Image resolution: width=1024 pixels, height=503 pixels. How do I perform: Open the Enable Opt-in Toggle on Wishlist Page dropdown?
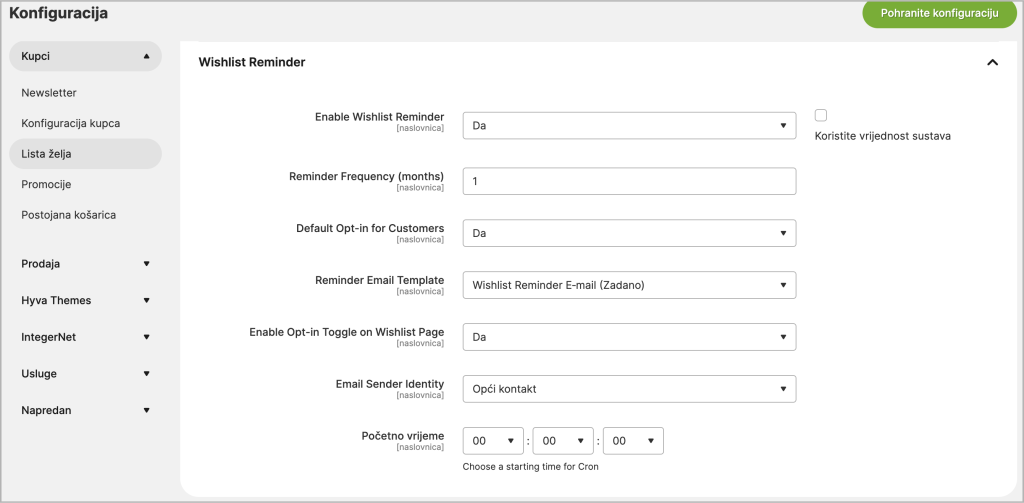[x=630, y=337]
